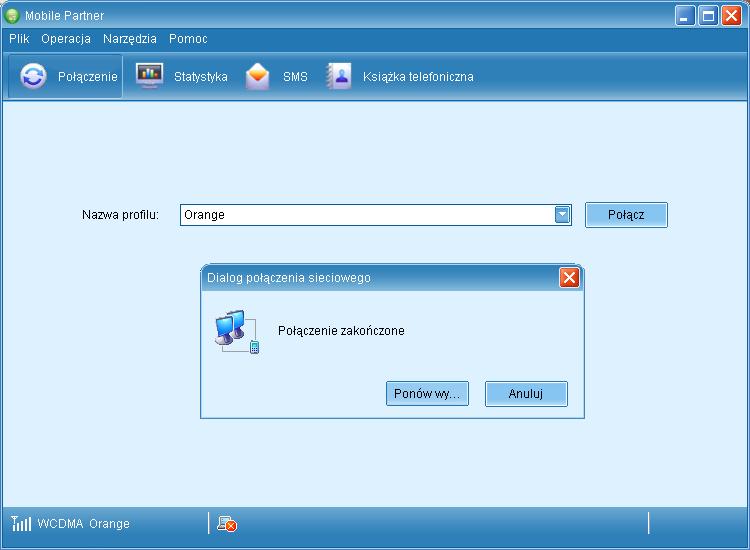
Task: Click the Statystyka monitor chart icon
Action: pos(149,76)
